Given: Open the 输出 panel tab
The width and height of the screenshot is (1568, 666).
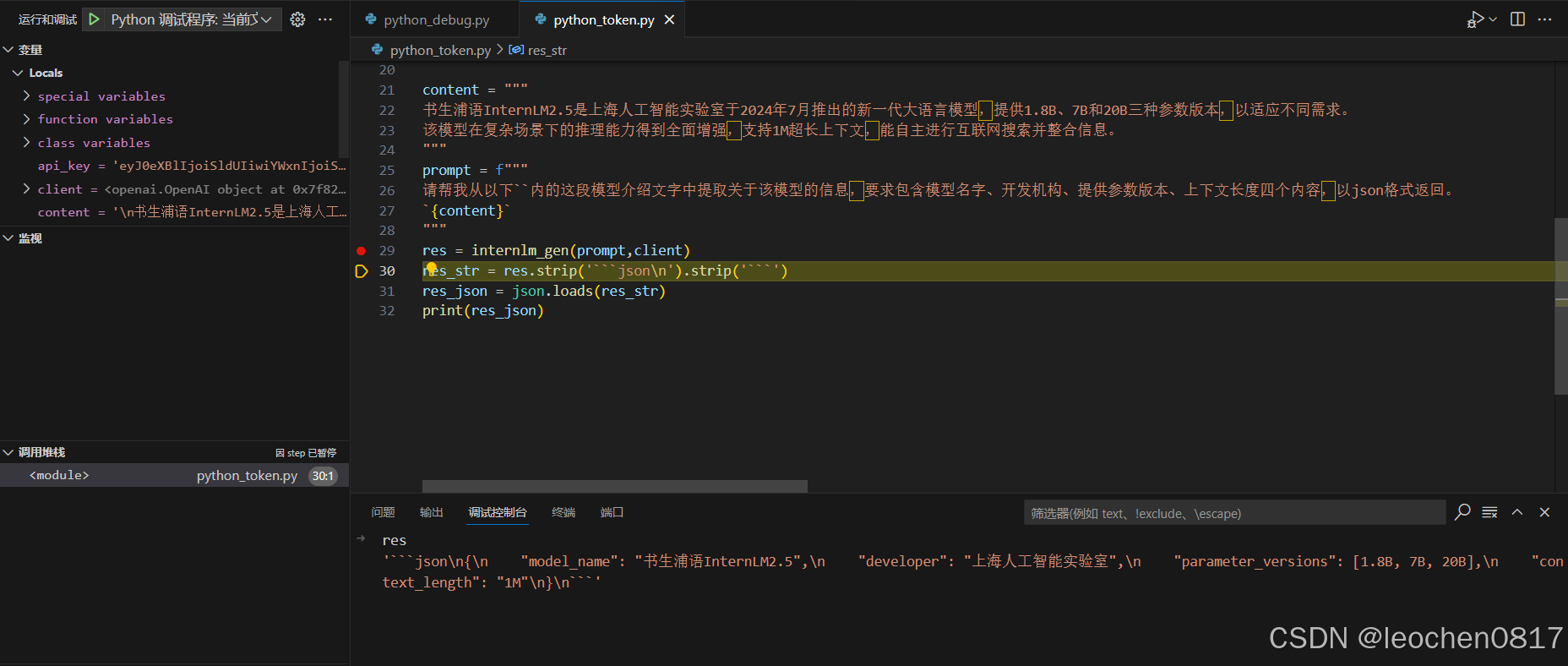Looking at the screenshot, I should click(431, 512).
